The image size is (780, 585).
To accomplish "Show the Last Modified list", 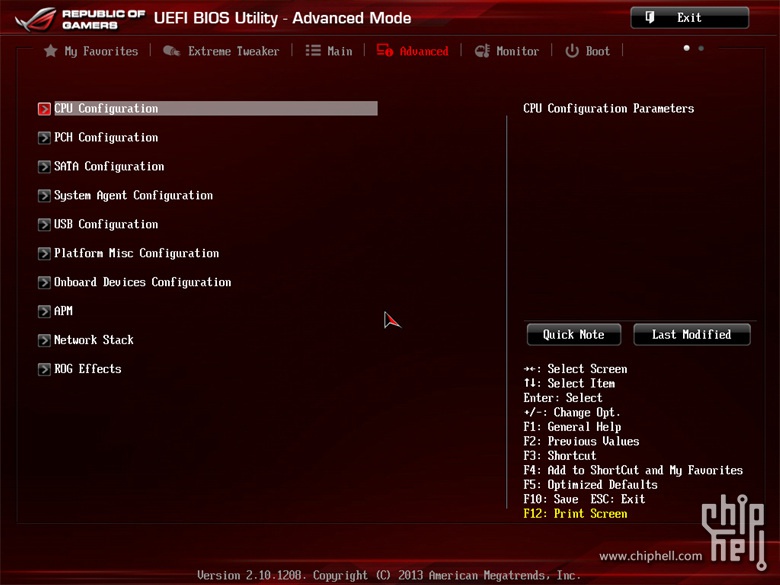I will click(x=691, y=334).
